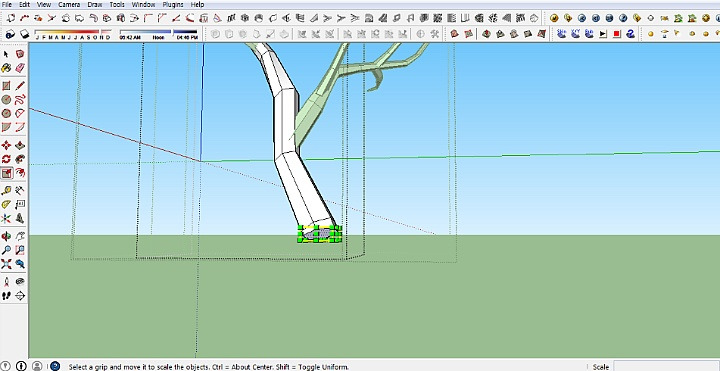
Task: Activate the Make Component tool
Action: pyautogui.click(x=20, y=54)
